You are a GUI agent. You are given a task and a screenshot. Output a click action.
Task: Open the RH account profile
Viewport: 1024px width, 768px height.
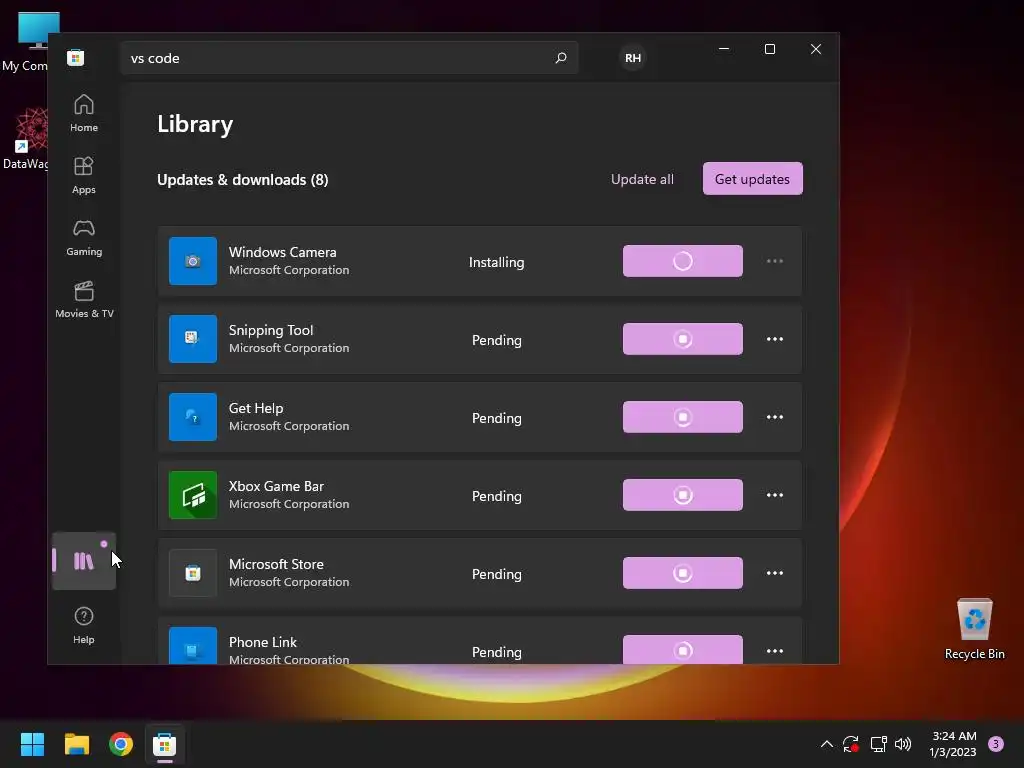pos(633,58)
